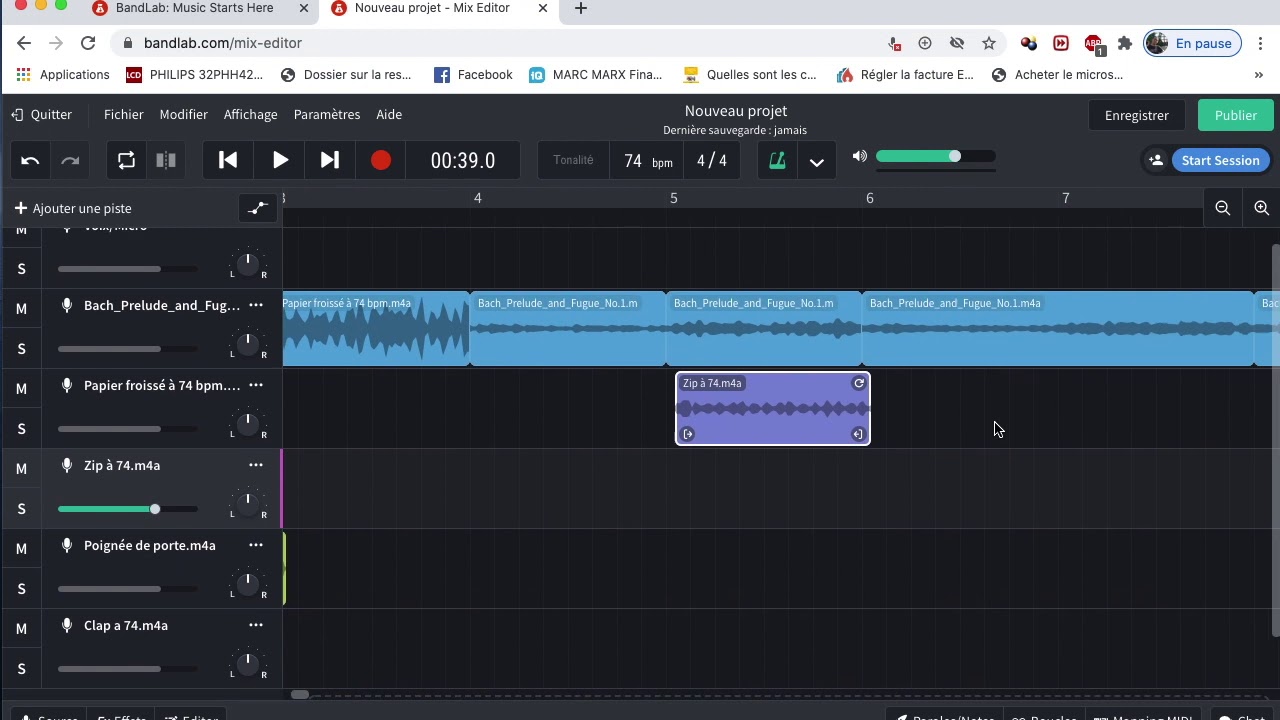Open the Modifier menu

click(x=183, y=114)
